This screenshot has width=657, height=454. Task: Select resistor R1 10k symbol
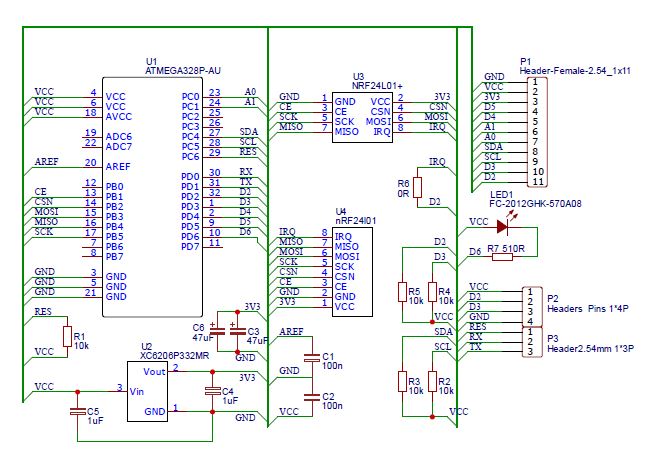(x=67, y=336)
